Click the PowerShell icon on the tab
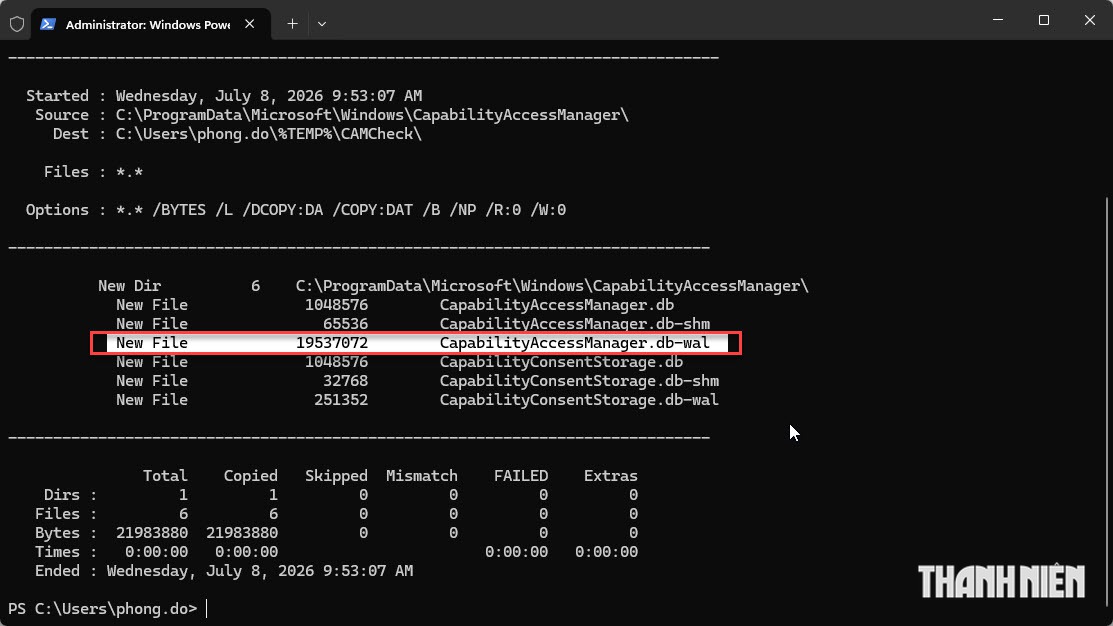Image resolution: width=1113 pixels, height=626 pixels. point(48,24)
